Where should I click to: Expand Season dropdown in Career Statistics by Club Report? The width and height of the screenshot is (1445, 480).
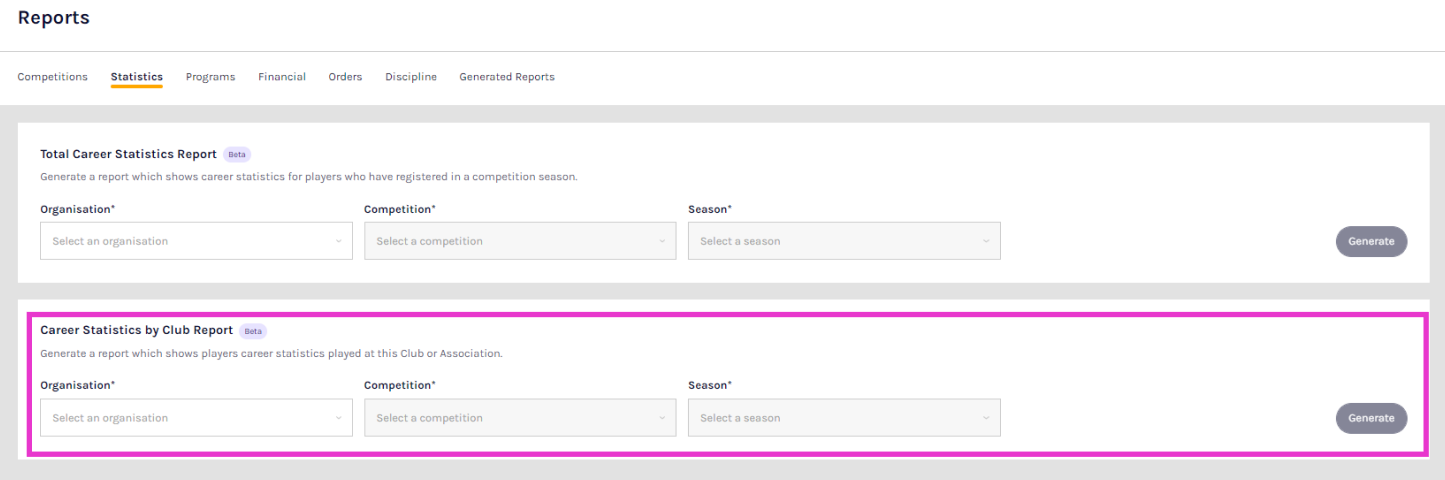coord(844,418)
